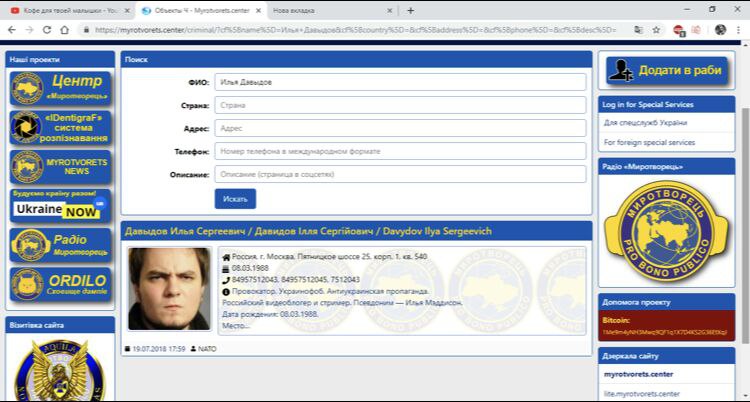Click the calendar birthdate icon in record

[x=226, y=268]
